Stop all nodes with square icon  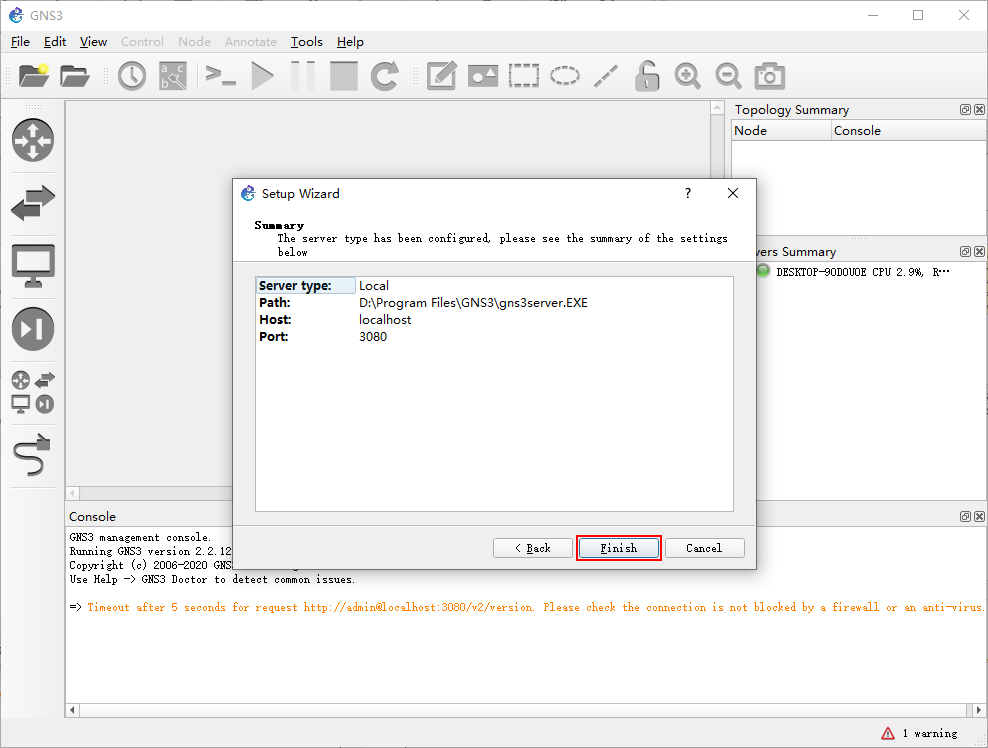click(343, 76)
